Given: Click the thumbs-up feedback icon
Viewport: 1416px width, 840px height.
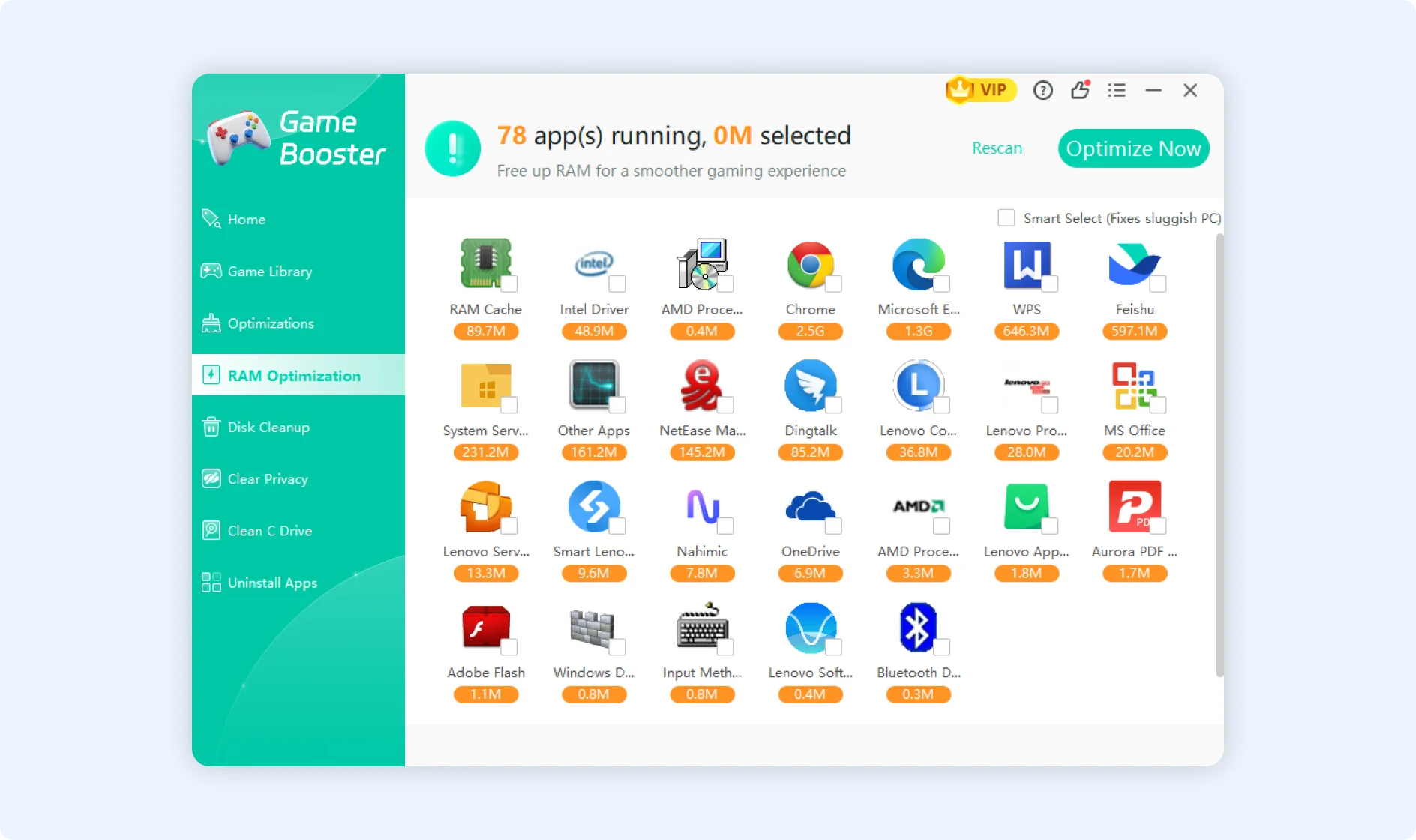Looking at the screenshot, I should tap(1080, 90).
